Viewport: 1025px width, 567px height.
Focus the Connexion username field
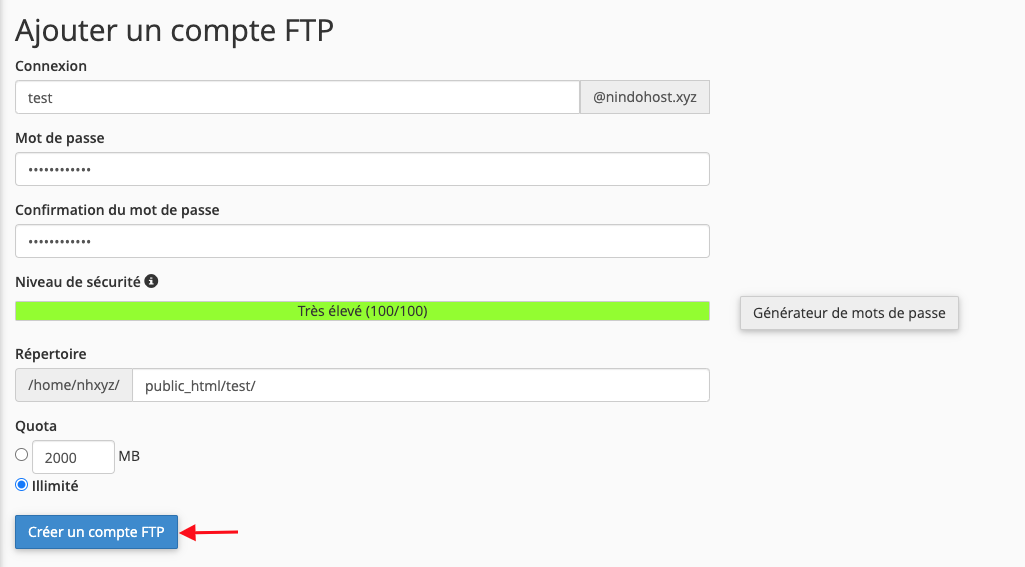297,97
